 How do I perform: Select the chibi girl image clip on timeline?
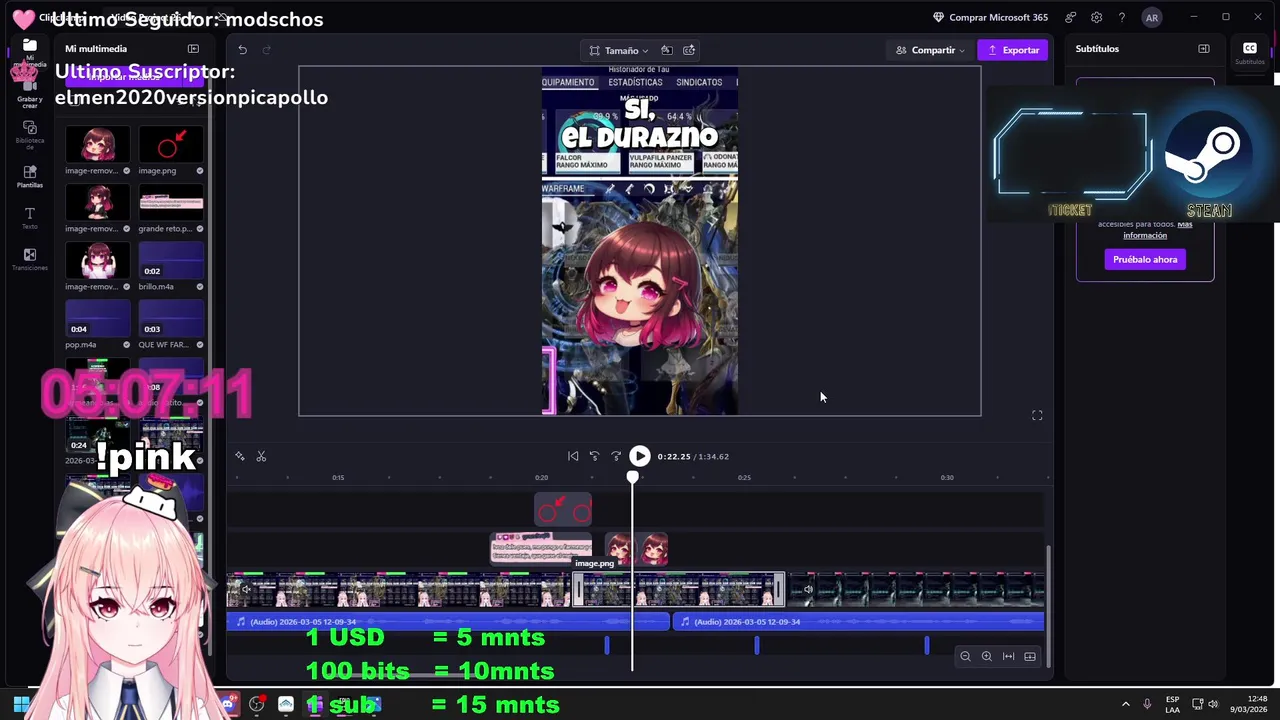tap(637, 547)
